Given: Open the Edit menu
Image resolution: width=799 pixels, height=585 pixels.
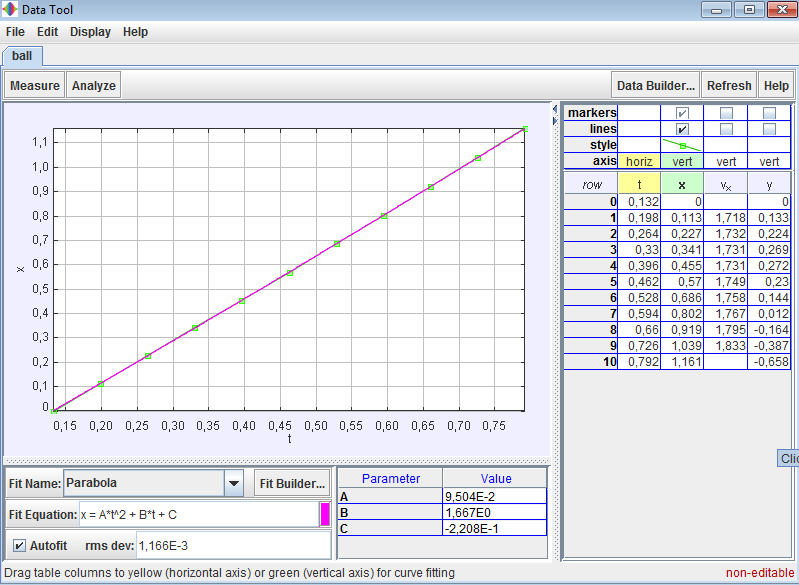Looking at the screenshot, I should (x=47, y=32).
